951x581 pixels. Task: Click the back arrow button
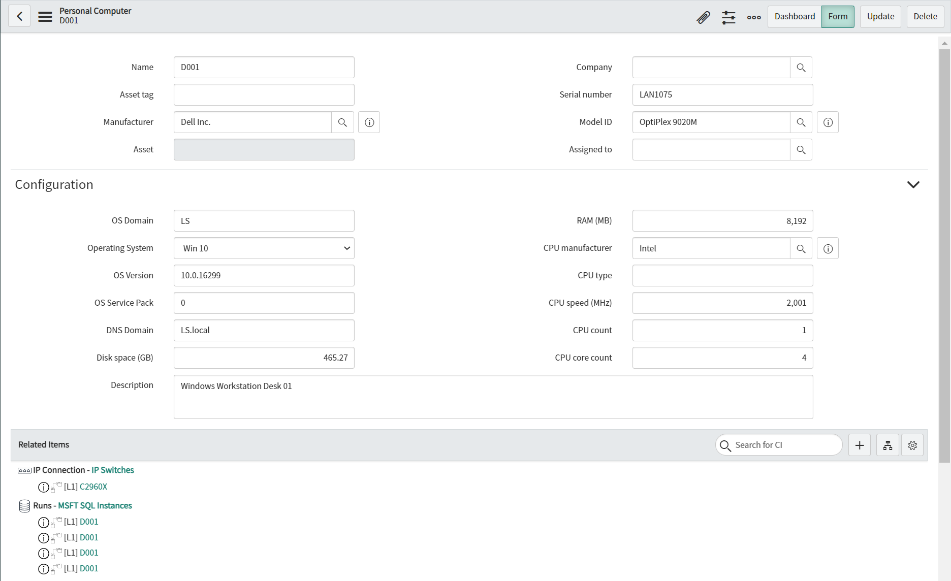tap(20, 17)
